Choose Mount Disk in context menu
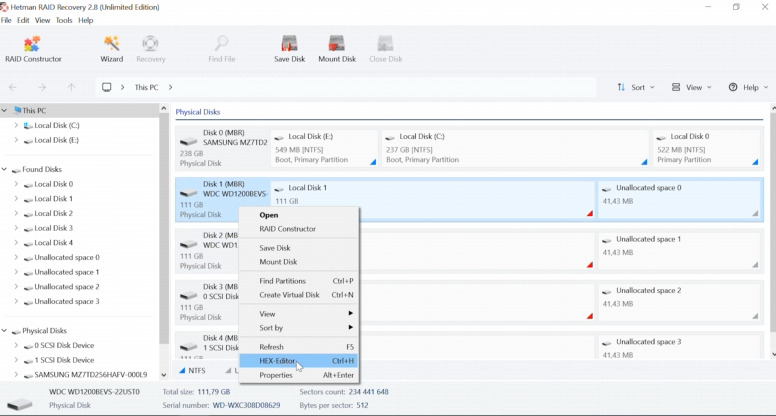776x416 pixels. 299,262
